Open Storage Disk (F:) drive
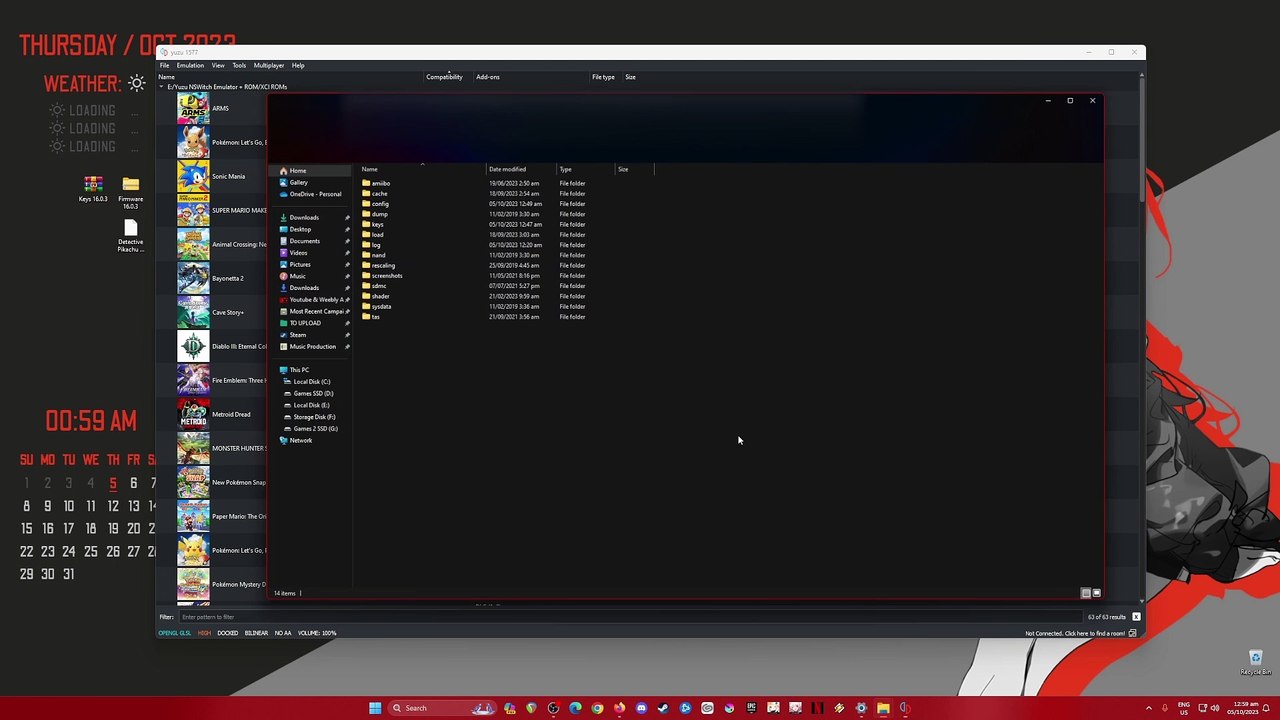The image size is (1280, 720). pos(314,417)
